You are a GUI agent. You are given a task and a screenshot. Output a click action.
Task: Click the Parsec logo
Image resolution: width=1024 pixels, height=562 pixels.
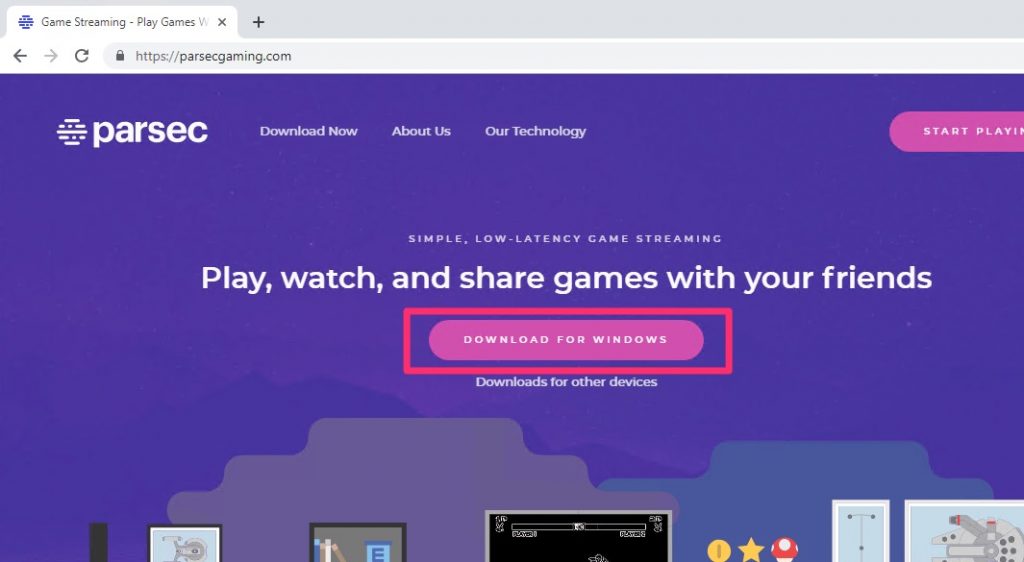(x=133, y=132)
